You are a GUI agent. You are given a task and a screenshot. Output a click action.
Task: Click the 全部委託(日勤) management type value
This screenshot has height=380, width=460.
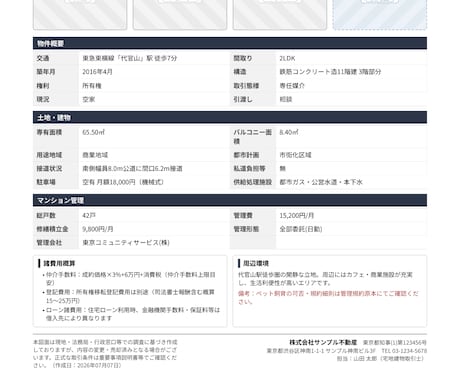(301, 229)
